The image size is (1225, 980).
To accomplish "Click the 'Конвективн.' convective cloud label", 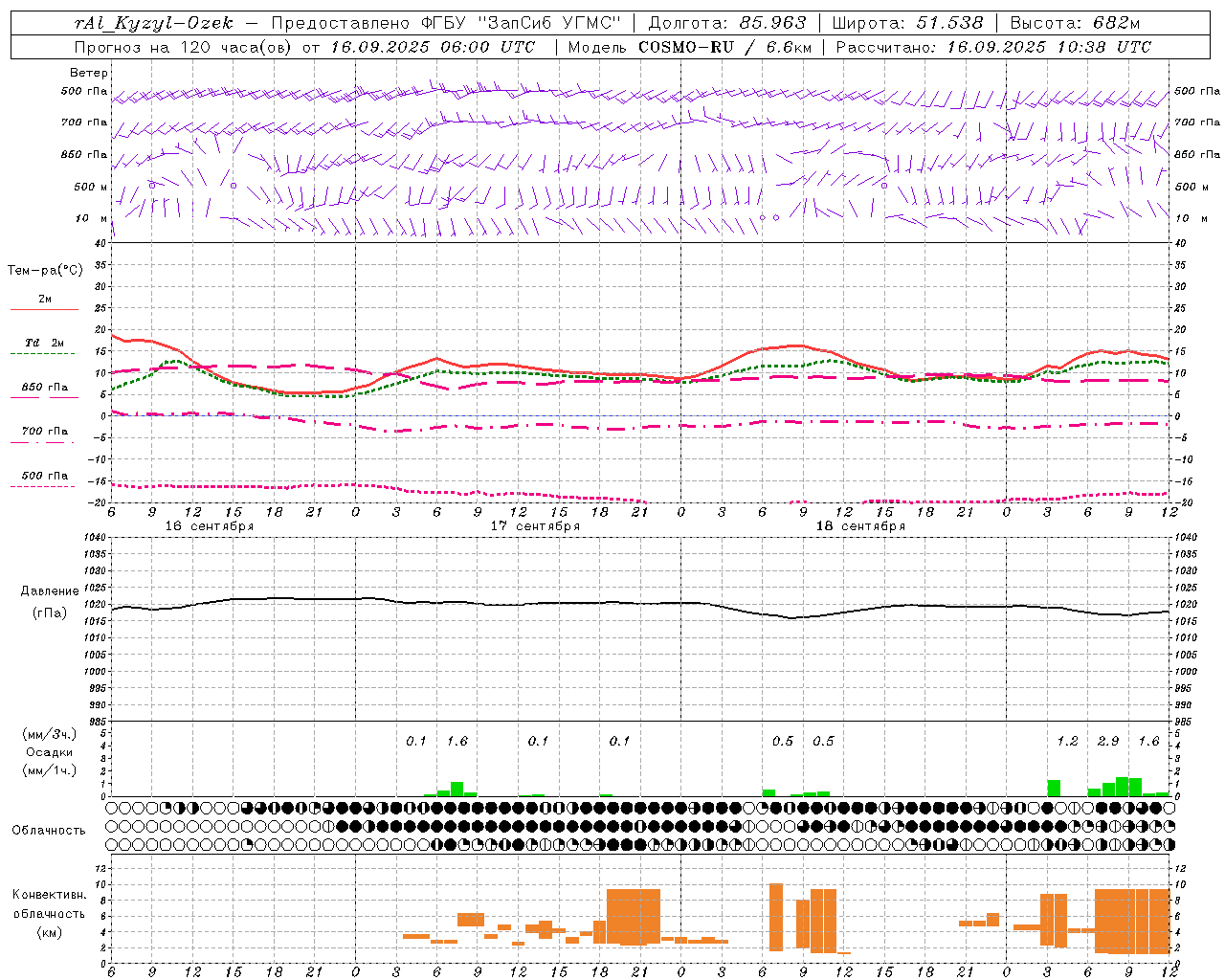I will click(x=49, y=895).
